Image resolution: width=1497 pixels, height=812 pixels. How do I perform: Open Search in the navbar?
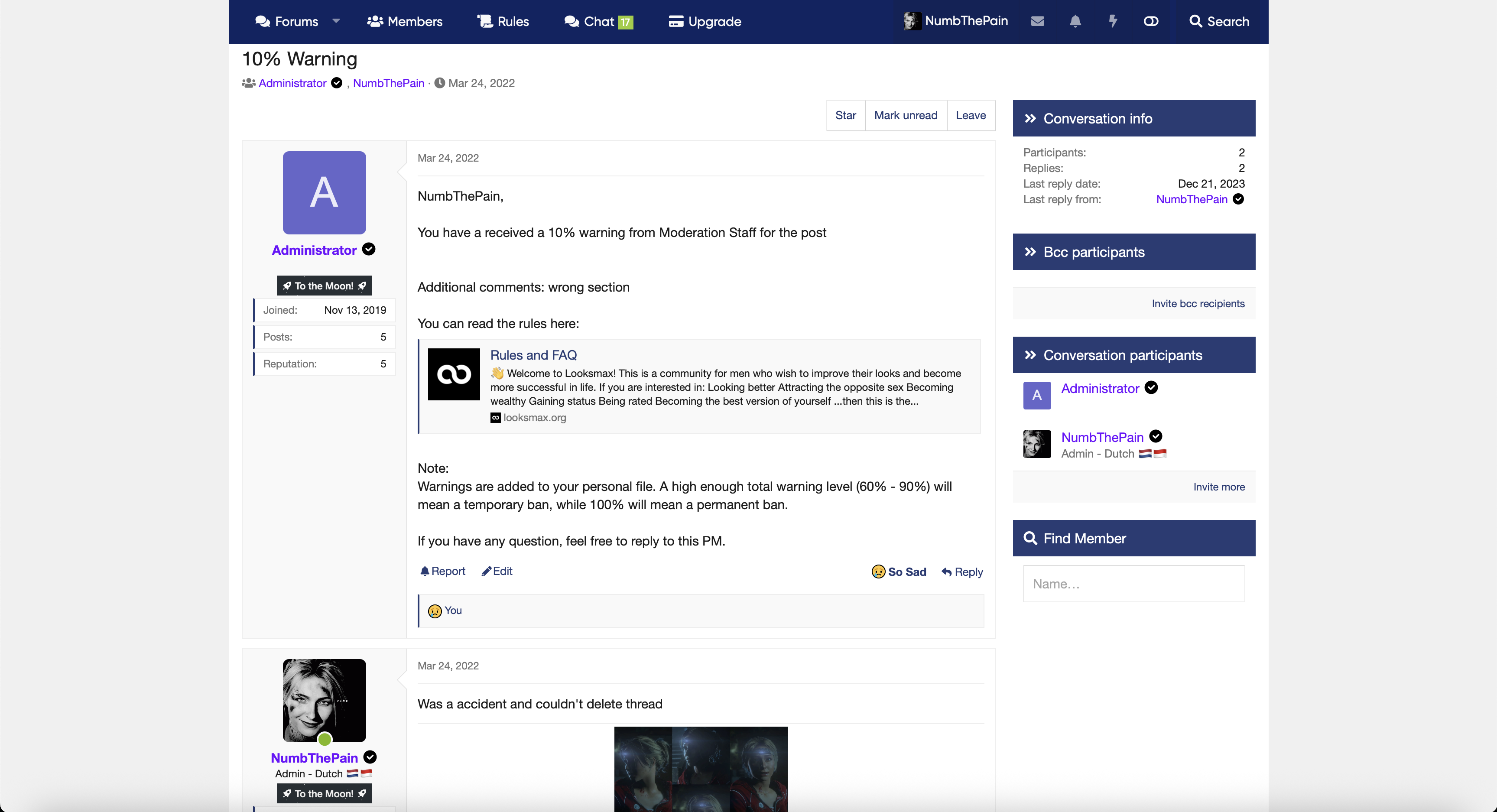[x=1219, y=22]
